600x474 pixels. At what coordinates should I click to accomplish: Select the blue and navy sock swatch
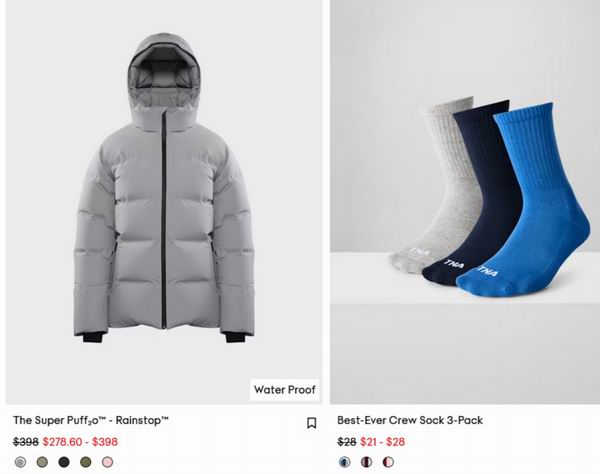(345, 462)
